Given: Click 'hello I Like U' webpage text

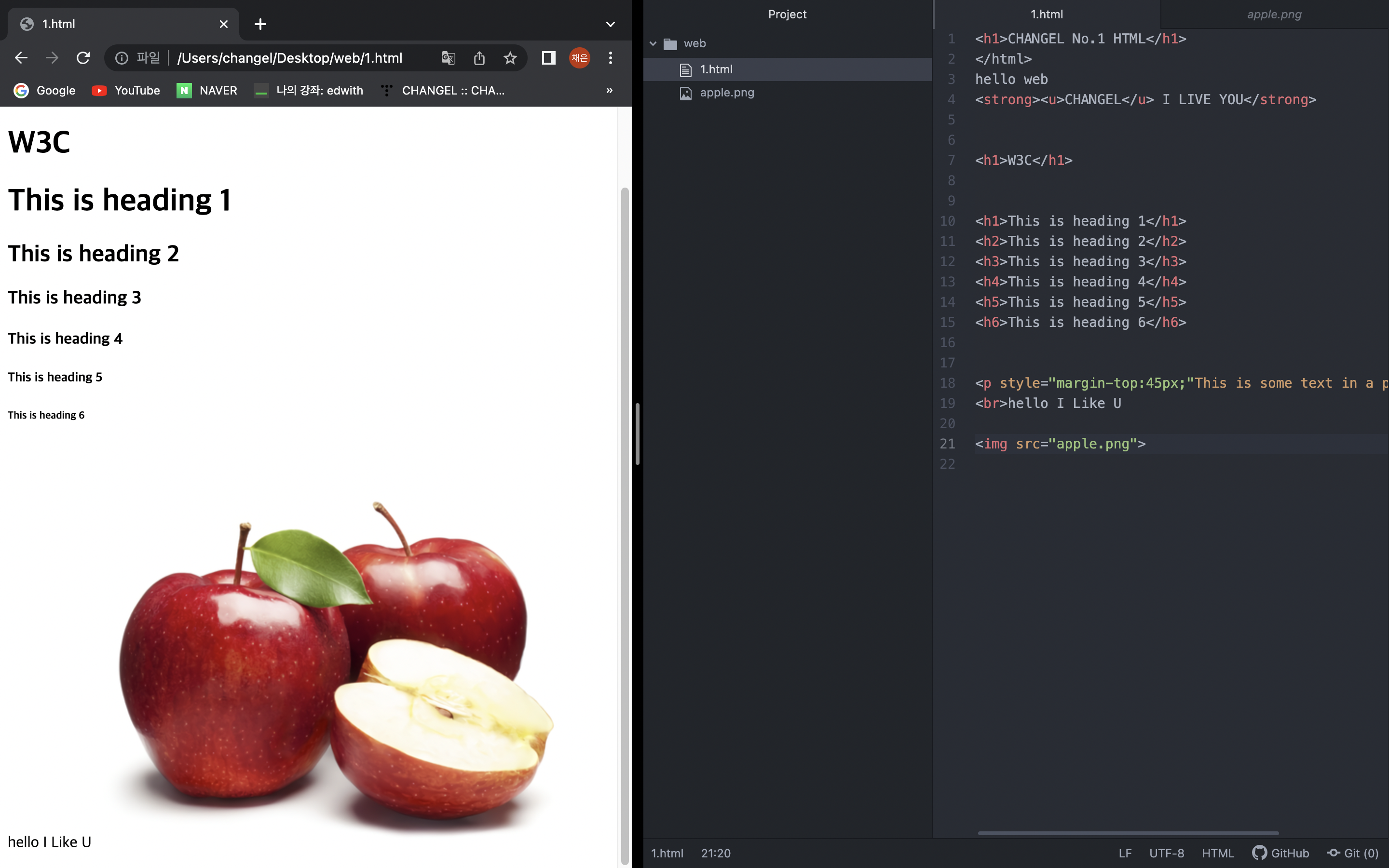Looking at the screenshot, I should (x=49, y=841).
